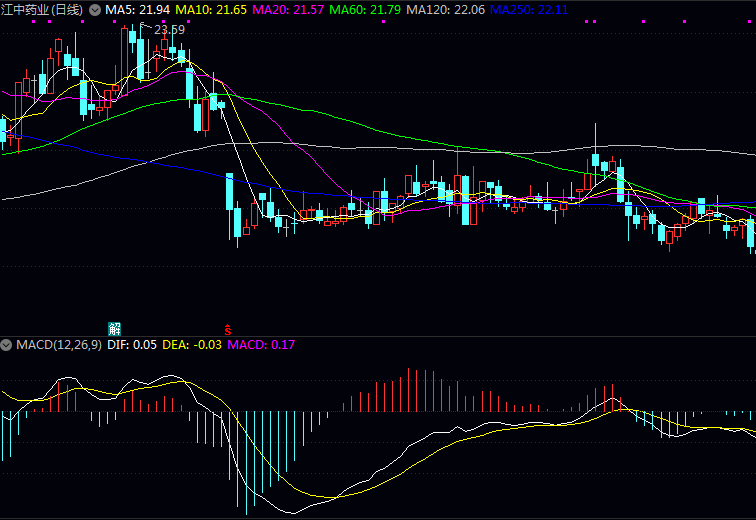Select the blue MA250 label
The height and width of the screenshot is (520, 756).
coord(528,9)
